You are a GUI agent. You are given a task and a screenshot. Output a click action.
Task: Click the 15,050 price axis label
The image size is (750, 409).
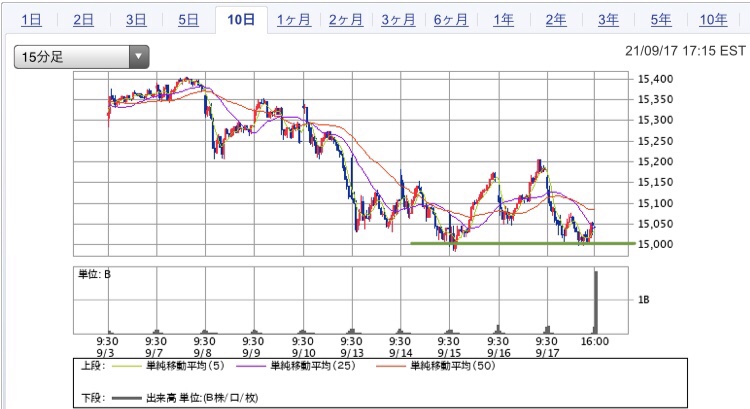(x=655, y=224)
